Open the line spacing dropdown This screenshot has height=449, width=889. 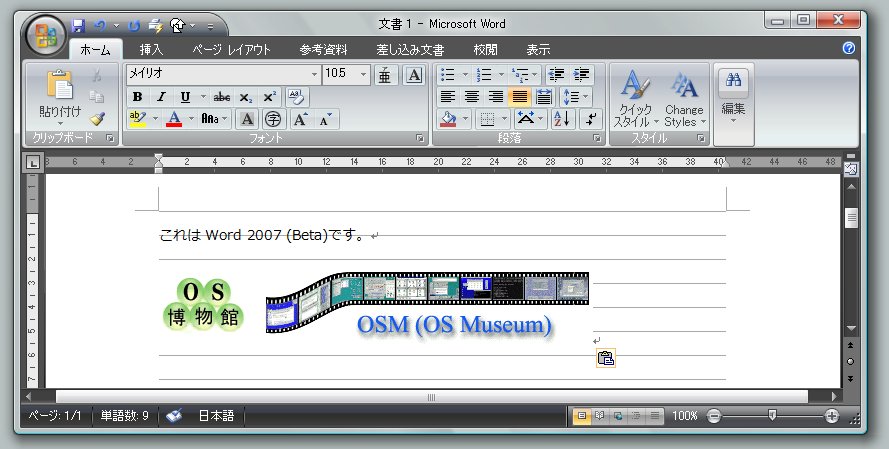point(575,97)
